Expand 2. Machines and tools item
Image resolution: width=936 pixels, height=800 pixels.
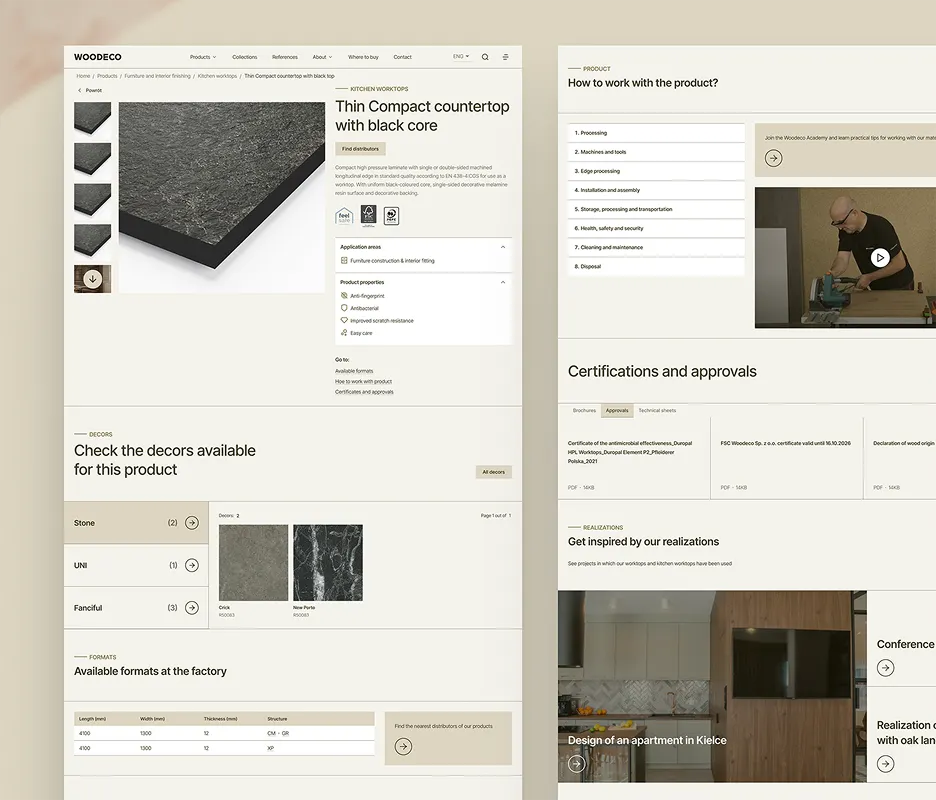(x=656, y=152)
